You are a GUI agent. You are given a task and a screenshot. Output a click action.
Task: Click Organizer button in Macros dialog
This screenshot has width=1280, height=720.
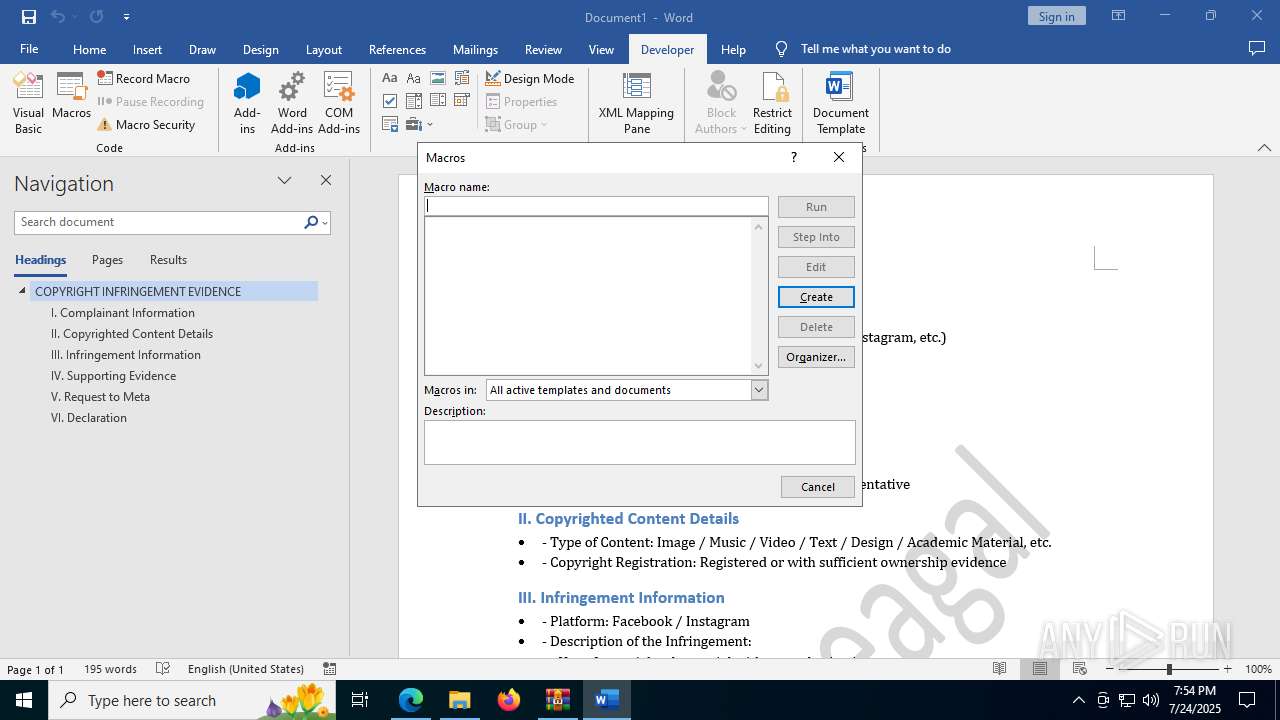click(x=816, y=357)
